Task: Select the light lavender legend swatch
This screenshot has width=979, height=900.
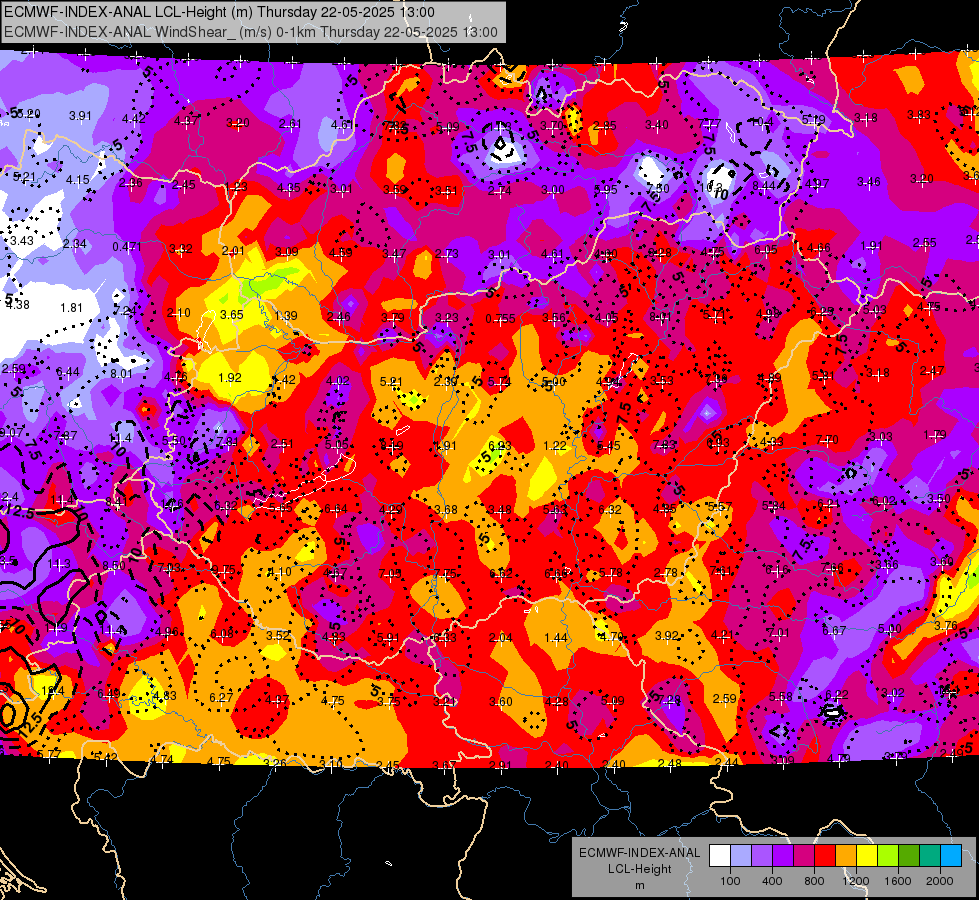Action: 741,856
